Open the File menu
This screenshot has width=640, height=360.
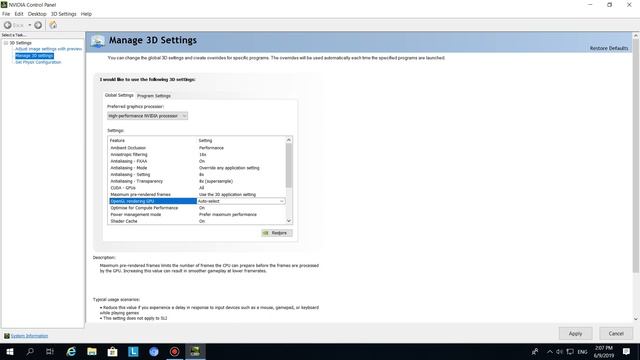pos(6,14)
